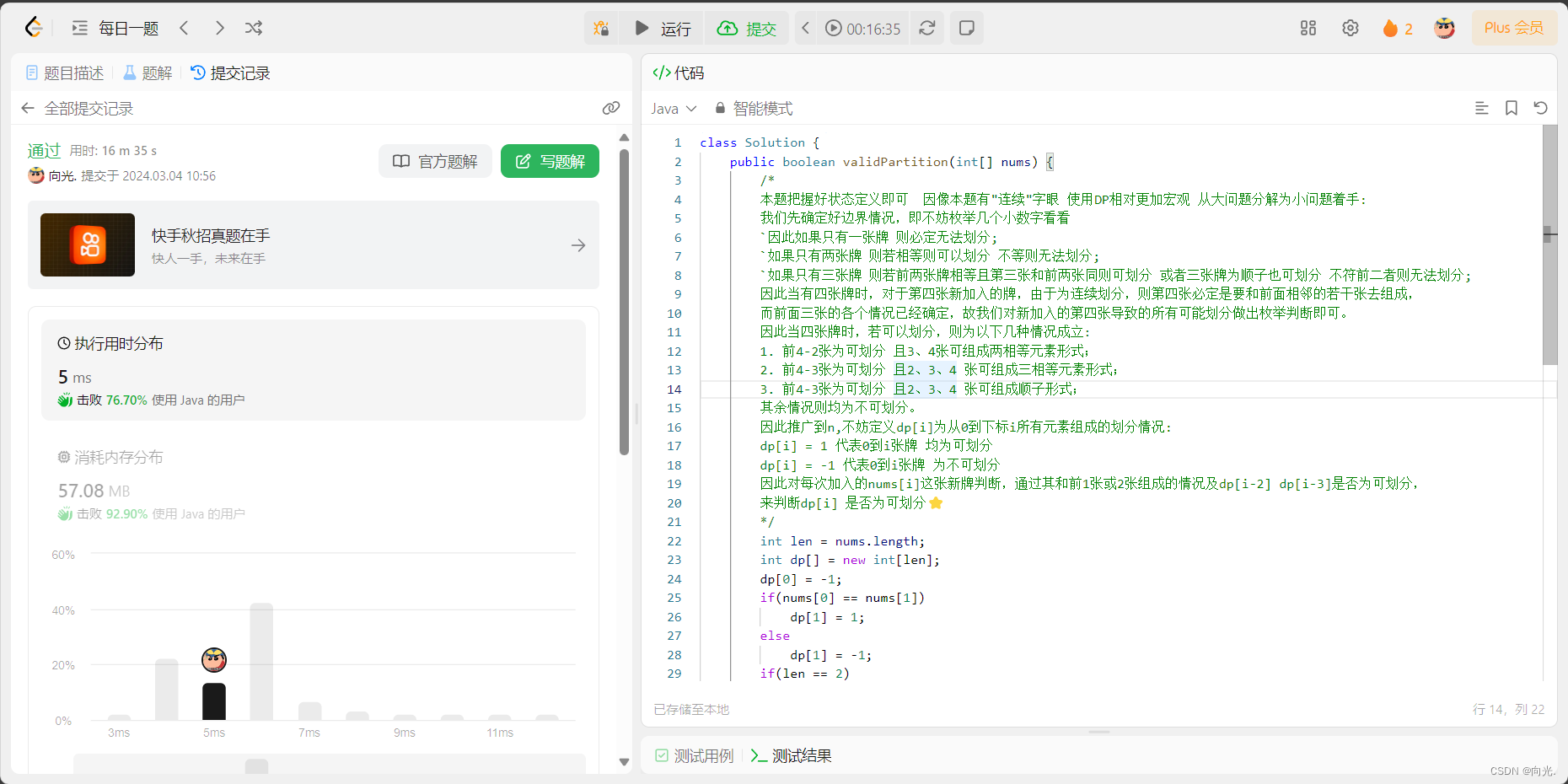Click the LeetCode logo icon
The height and width of the screenshot is (784, 1568).
(x=34, y=28)
